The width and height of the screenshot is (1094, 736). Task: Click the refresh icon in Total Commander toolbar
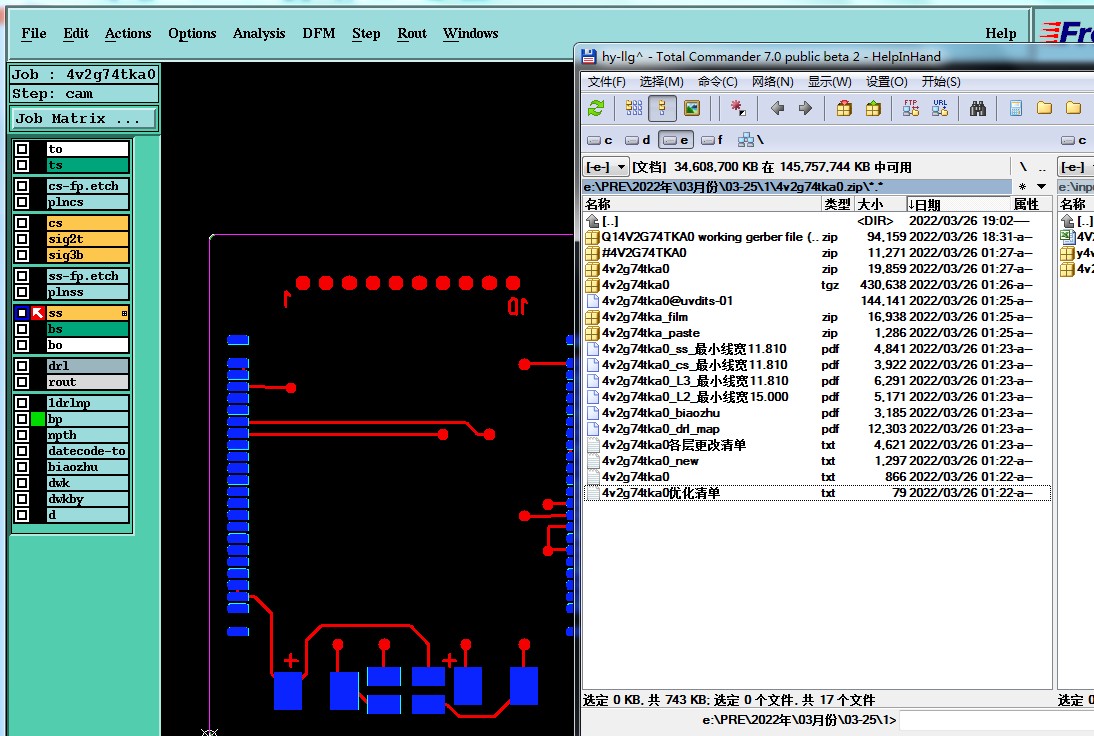click(x=596, y=108)
